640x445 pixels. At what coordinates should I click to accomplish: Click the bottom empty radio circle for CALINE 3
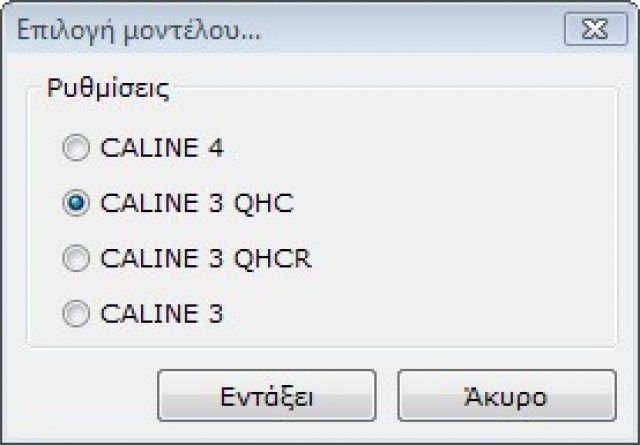pos(75,315)
